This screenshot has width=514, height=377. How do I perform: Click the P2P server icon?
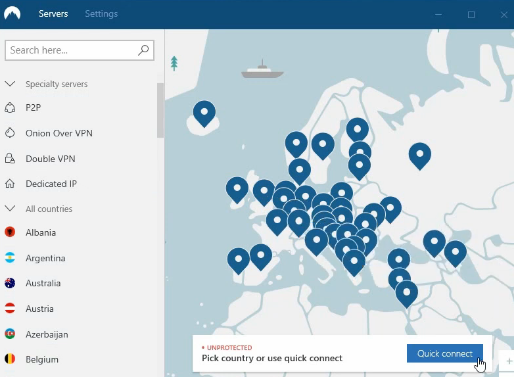[10, 108]
